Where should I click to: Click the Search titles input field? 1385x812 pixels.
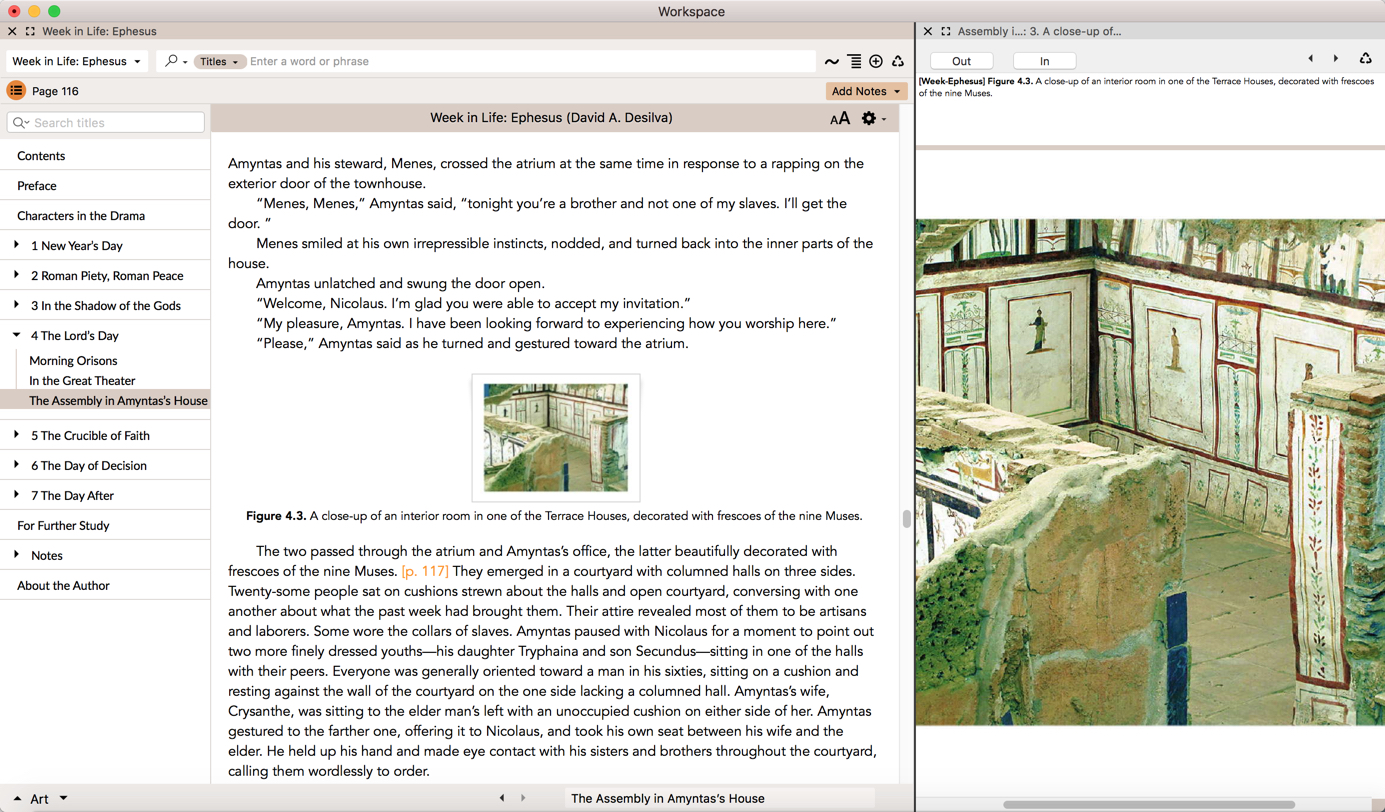105,123
